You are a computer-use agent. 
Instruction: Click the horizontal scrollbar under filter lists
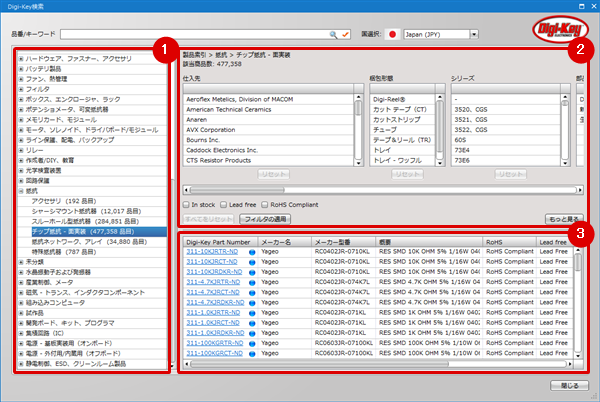383,190
